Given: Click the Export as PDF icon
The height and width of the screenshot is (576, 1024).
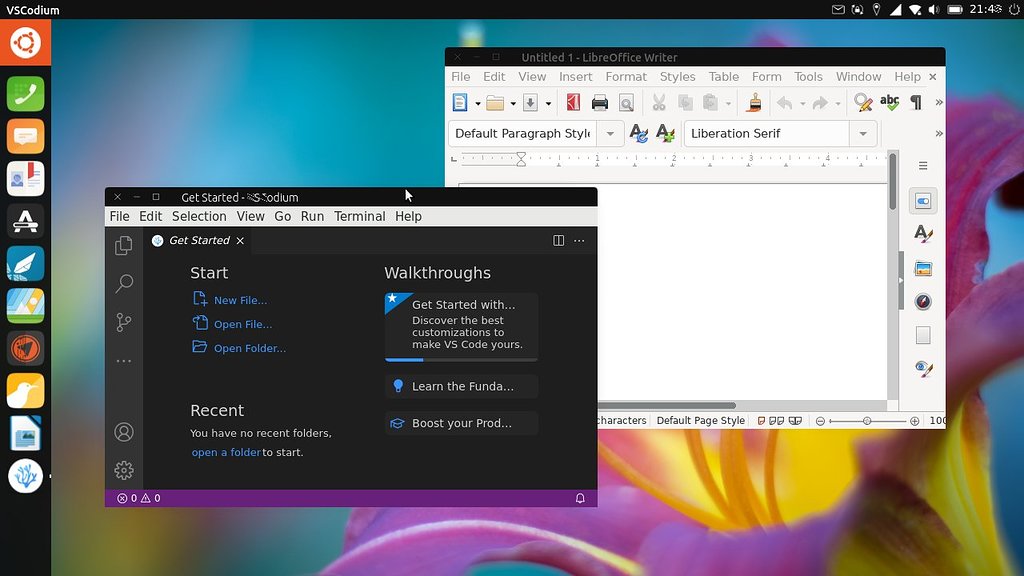Looking at the screenshot, I should [573, 103].
